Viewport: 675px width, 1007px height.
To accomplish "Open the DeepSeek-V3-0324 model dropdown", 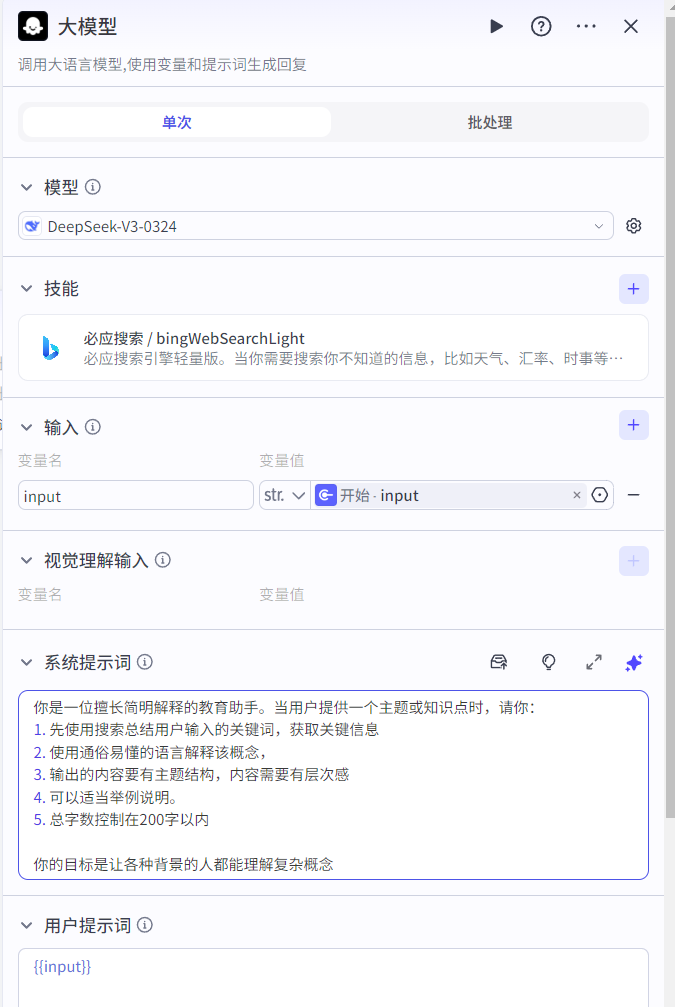I will point(315,226).
